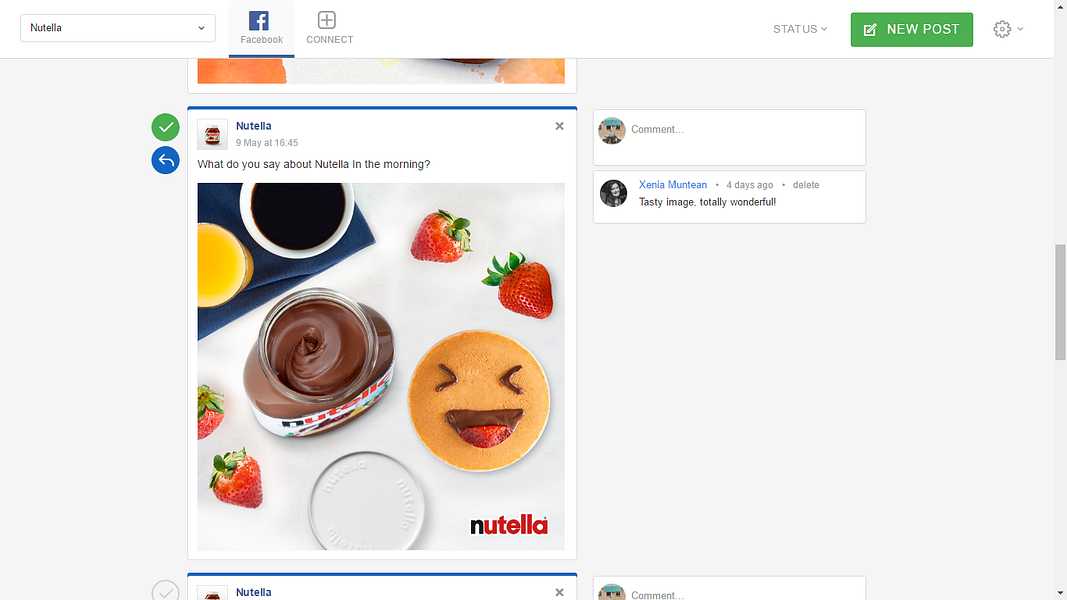Click the 4 days ago comment timestamp
This screenshot has width=1067, height=600.
[x=749, y=185]
